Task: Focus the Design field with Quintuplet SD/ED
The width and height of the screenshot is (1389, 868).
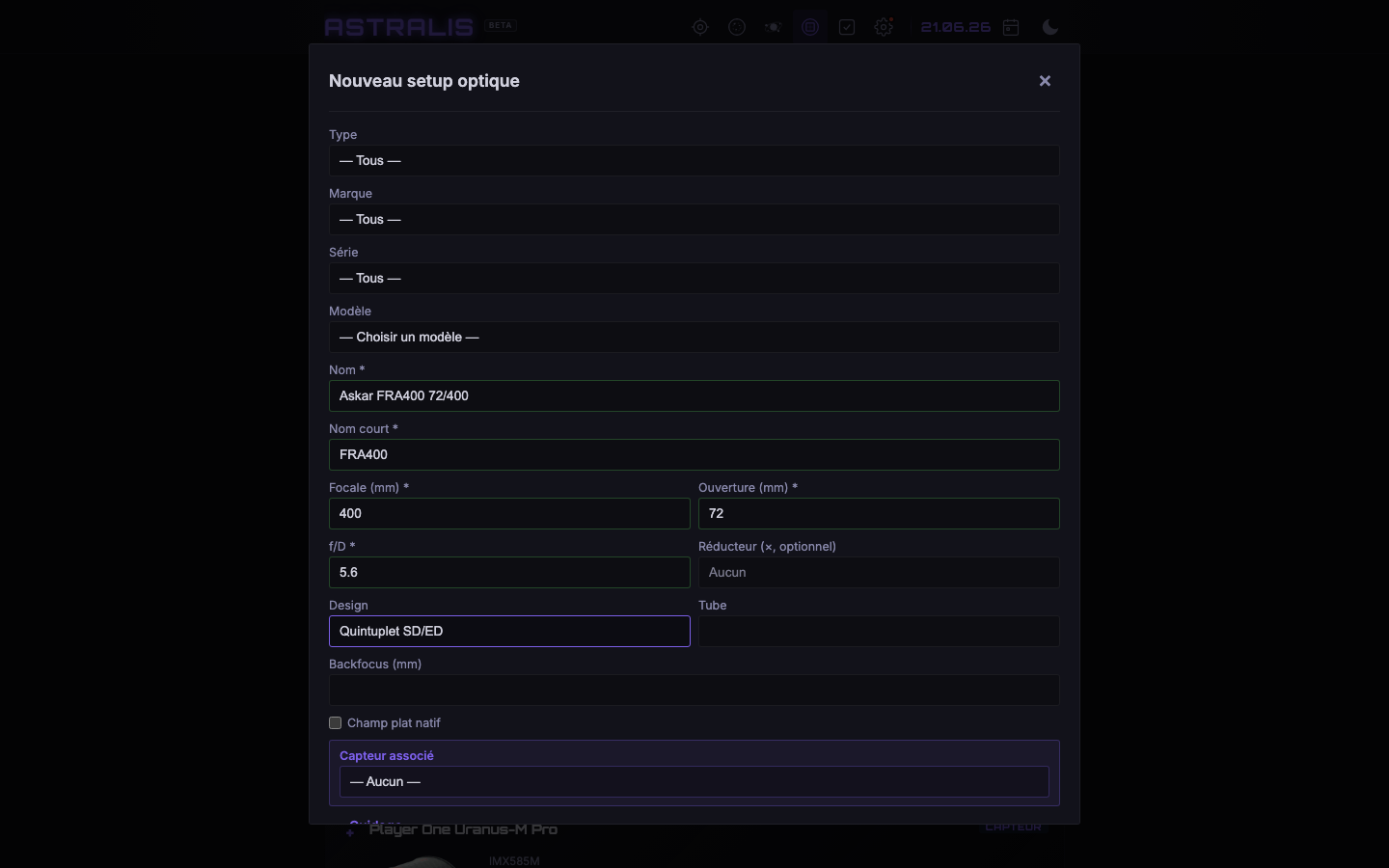Action: pos(509,632)
